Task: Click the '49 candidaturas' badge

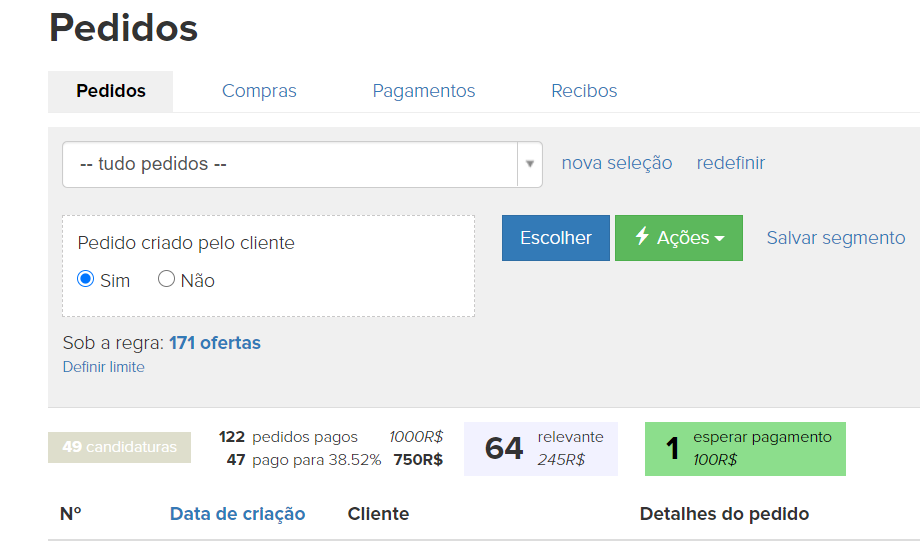Action: (x=119, y=447)
